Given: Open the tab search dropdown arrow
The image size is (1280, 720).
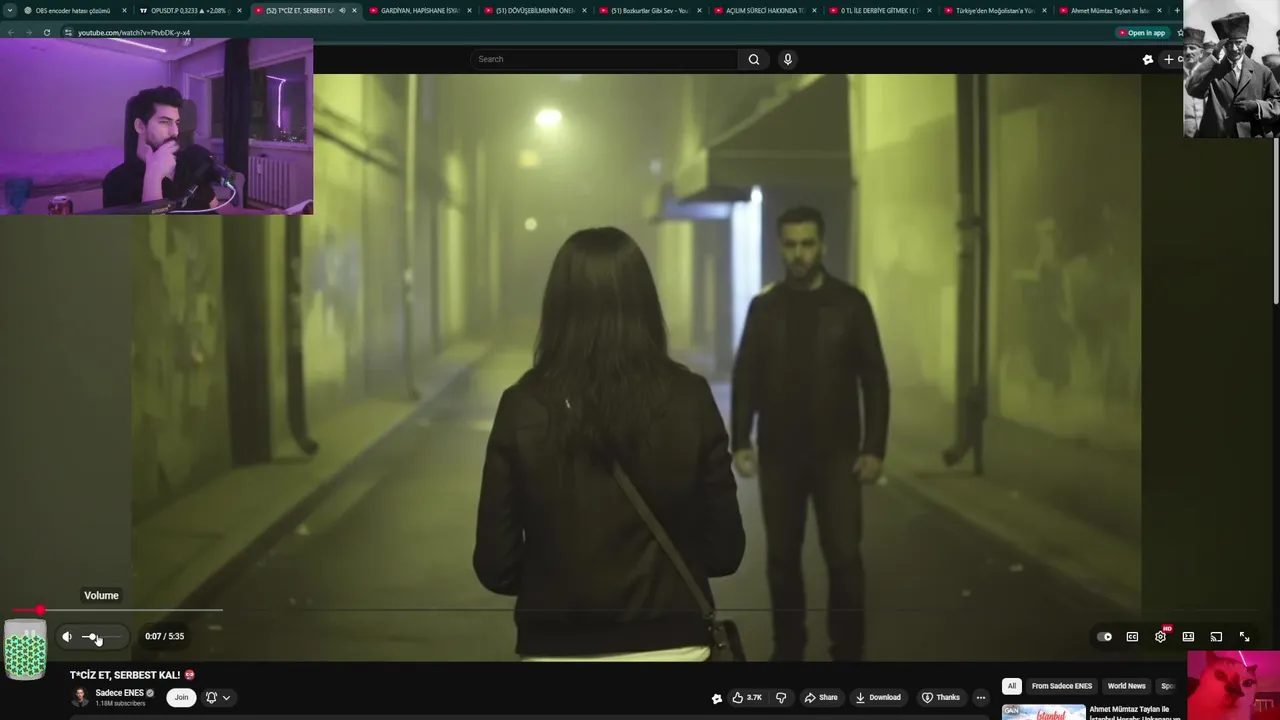Looking at the screenshot, I should [x=9, y=10].
